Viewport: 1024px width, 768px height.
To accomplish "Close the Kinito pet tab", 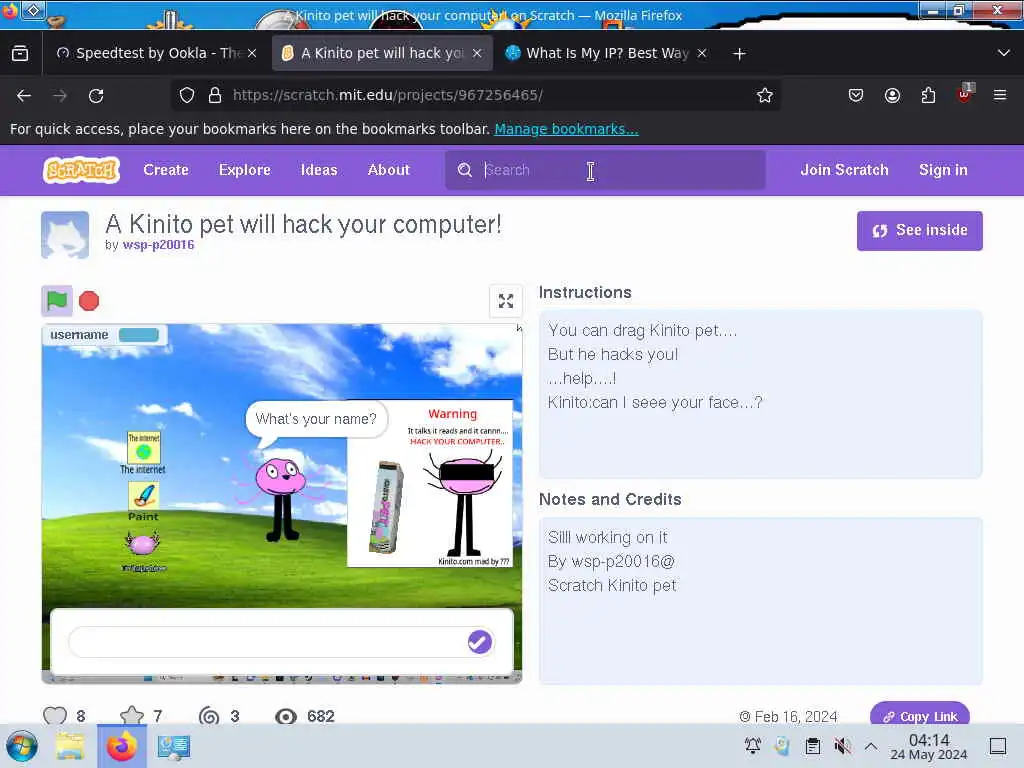I will pyautogui.click(x=477, y=53).
